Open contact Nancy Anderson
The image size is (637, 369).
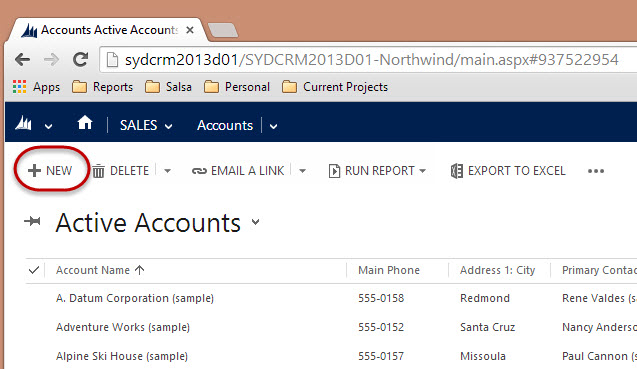tap(599, 327)
